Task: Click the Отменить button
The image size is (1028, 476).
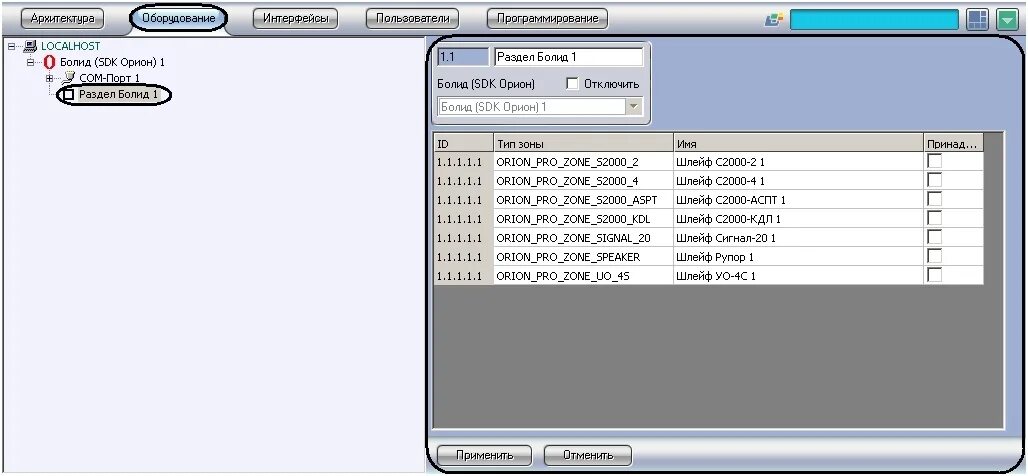Action: click(587, 455)
